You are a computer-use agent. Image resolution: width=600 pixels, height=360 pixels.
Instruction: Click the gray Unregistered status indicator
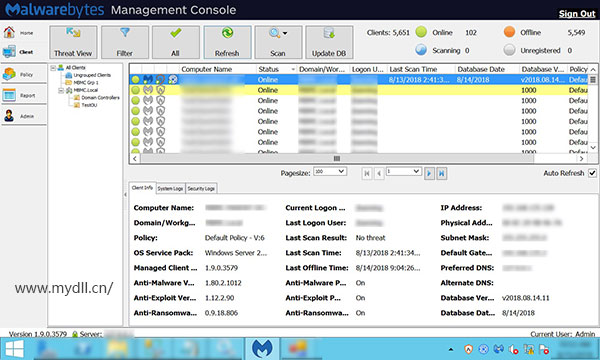coord(509,50)
